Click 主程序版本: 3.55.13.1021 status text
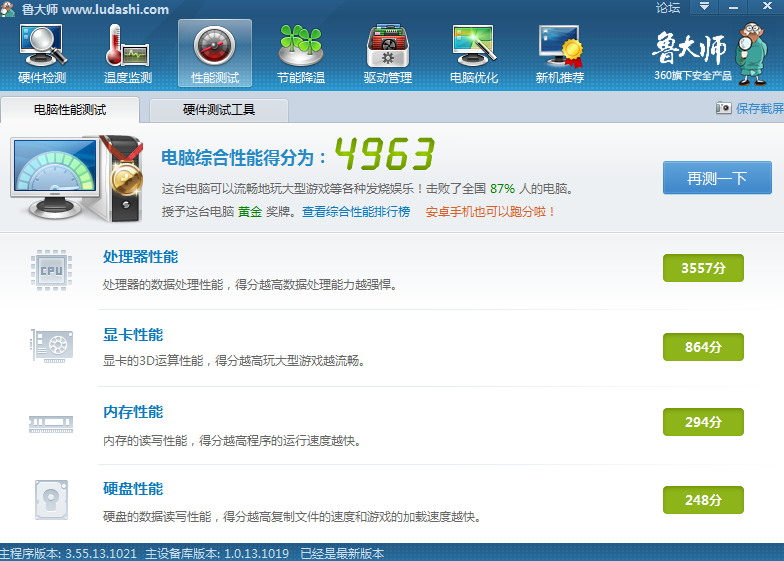Image resolution: width=784 pixels, height=561 pixels. [x=68, y=554]
